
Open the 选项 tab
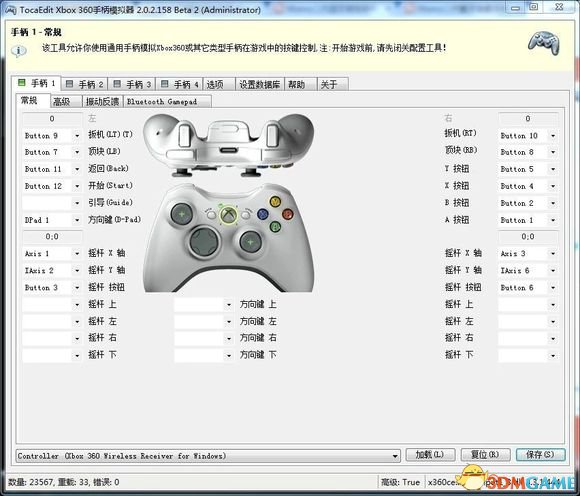pos(218,85)
